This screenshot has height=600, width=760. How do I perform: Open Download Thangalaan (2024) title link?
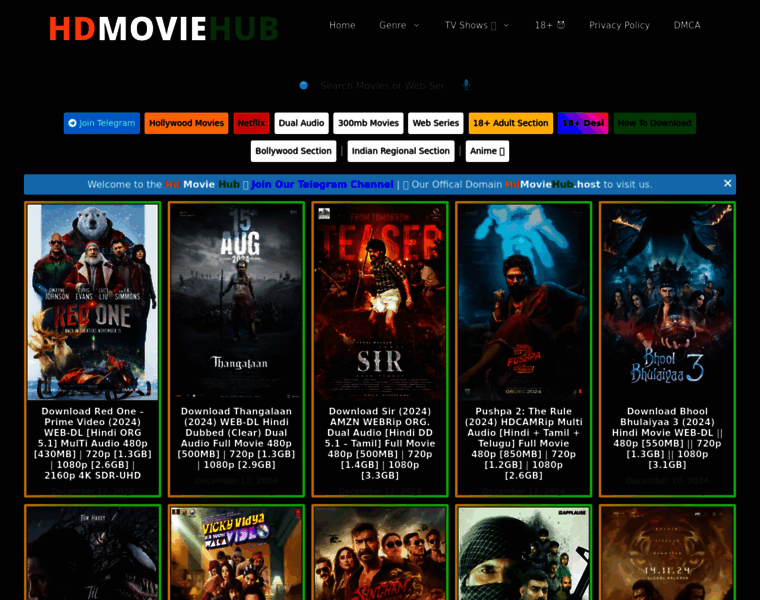[236, 438]
